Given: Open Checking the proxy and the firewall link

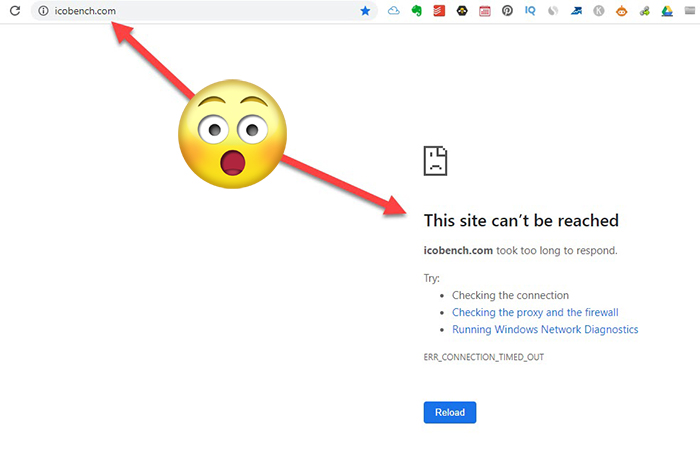Looking at the screenshot, I should coord(535,312).
